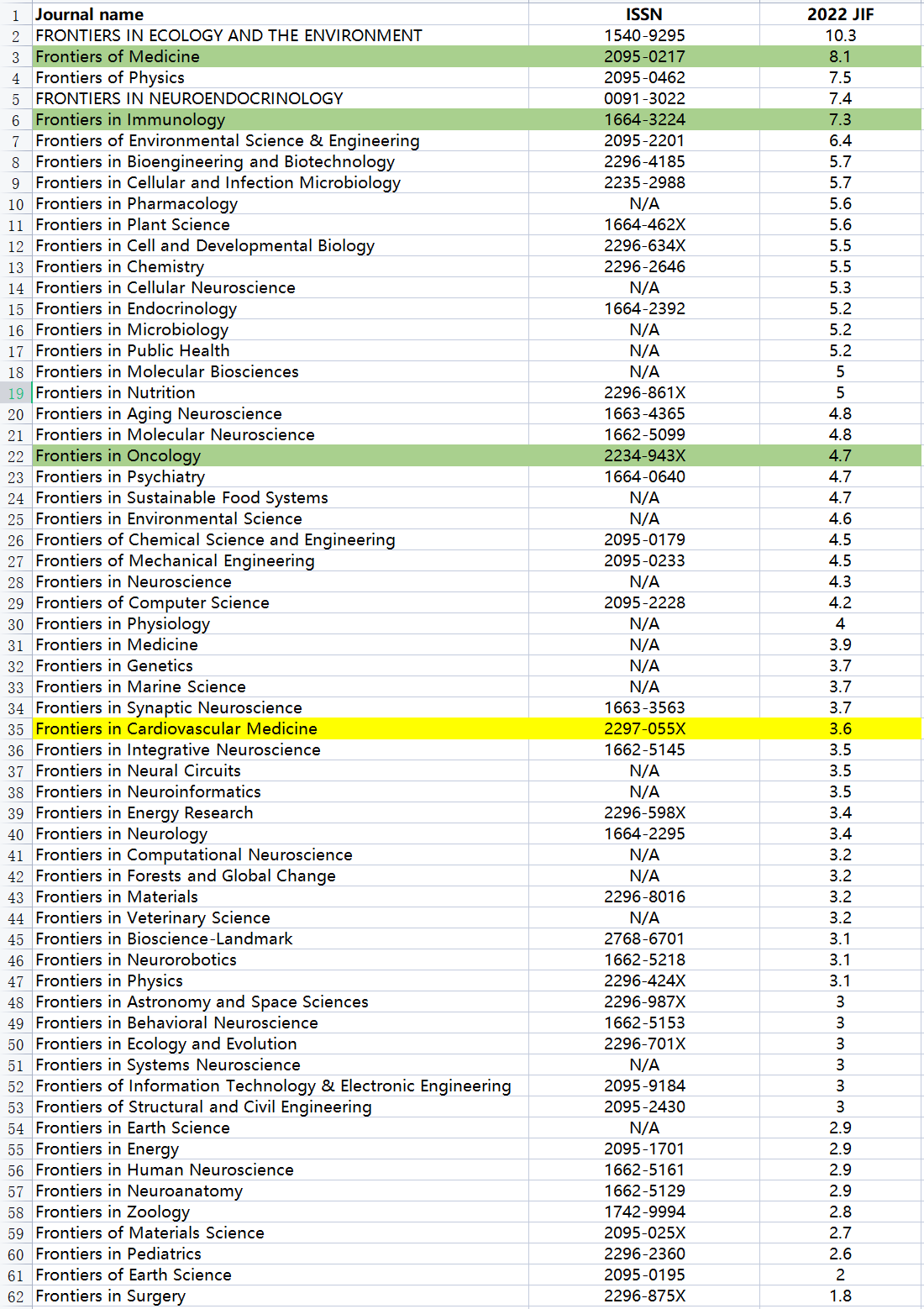Click 'Frontiers in Bioengineering and Biotechnology' cell
The width and height of the screenshot is (924, 1309).
coord(281,161)
